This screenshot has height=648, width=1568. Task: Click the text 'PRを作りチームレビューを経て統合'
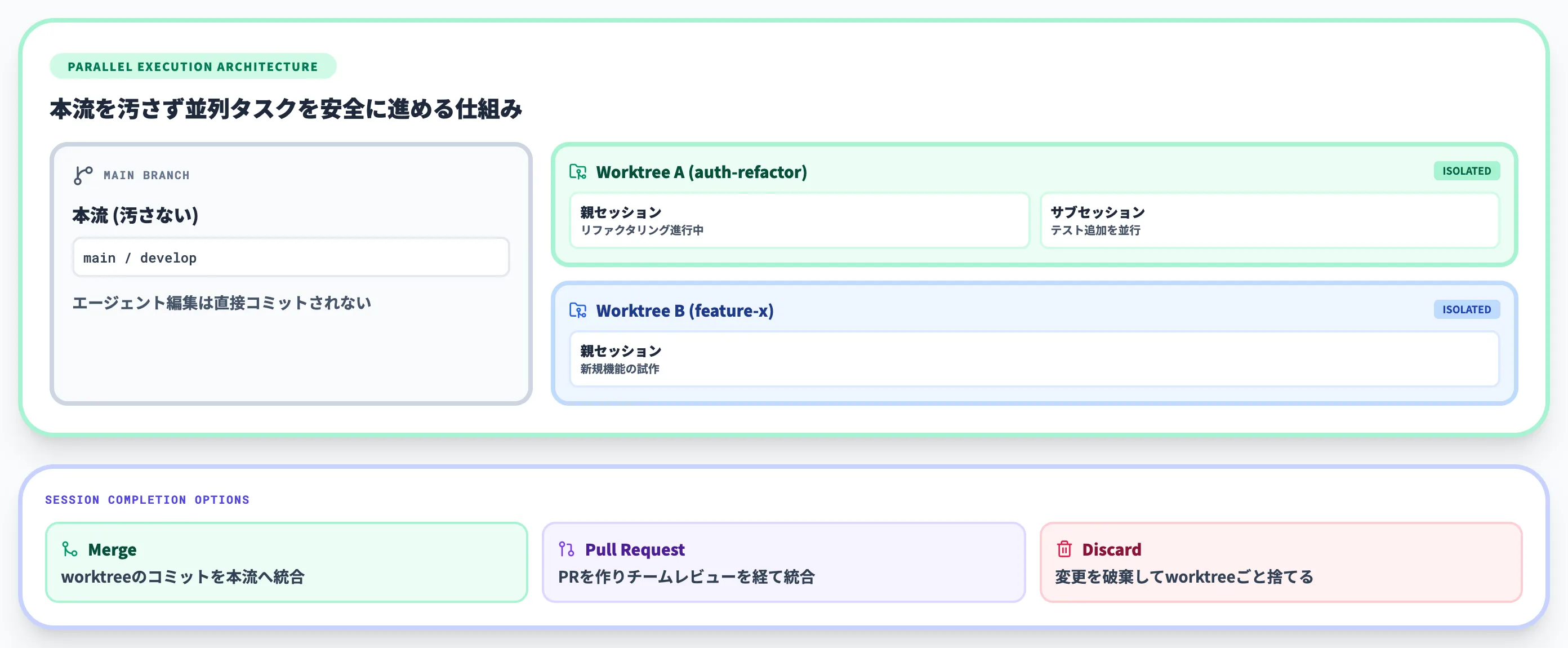click(x=687, y=577)
